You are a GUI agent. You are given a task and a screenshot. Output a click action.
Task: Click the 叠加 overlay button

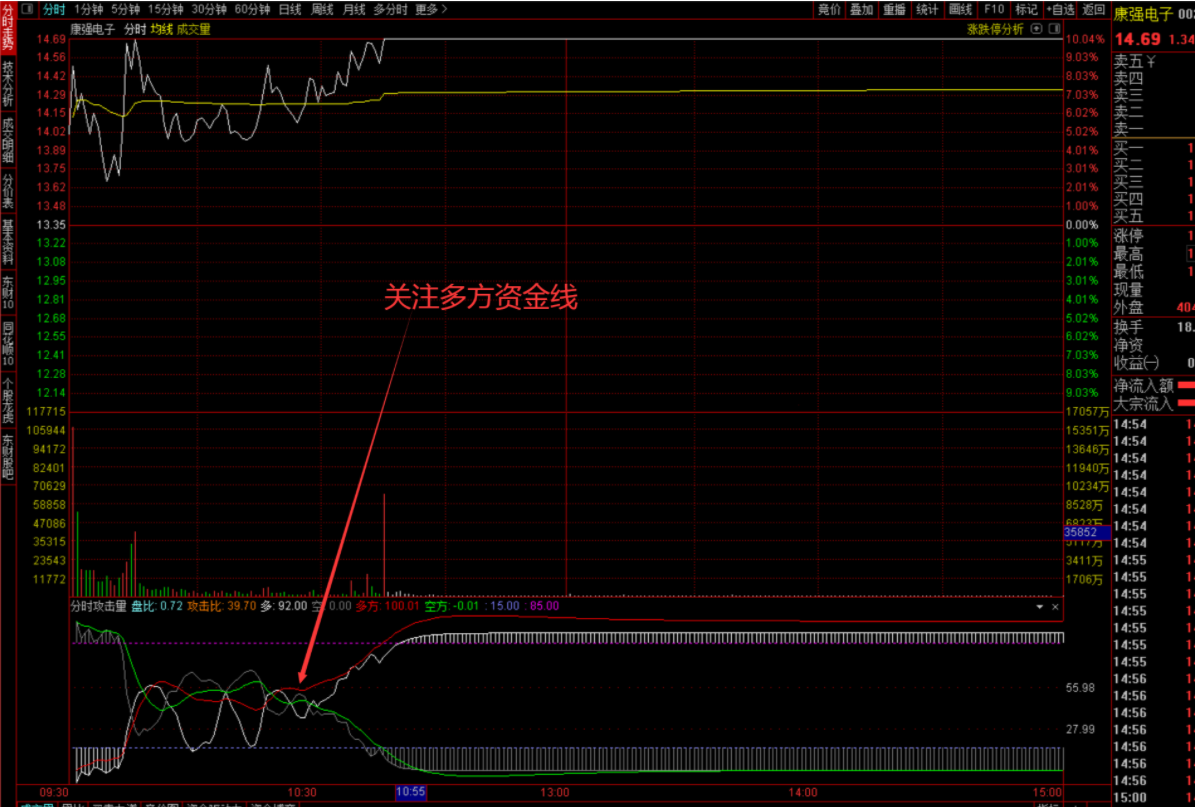(x=862, y=9)
